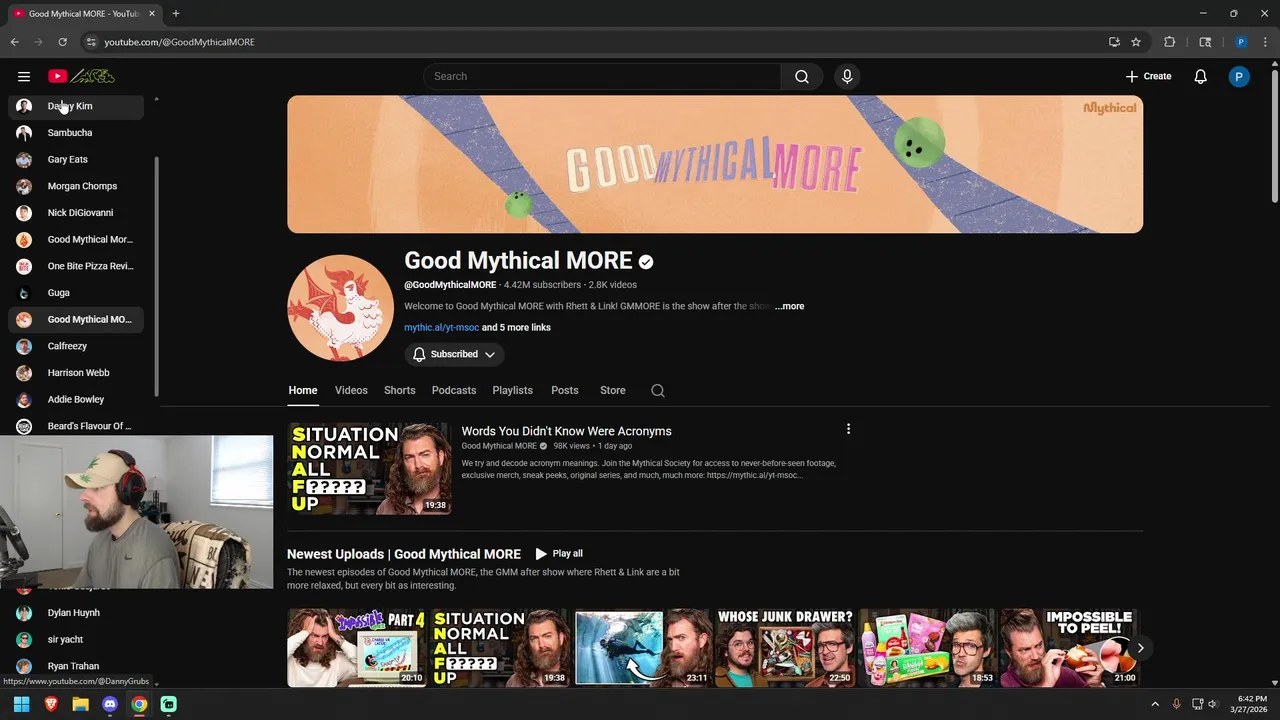Image resolution: width=1280 pixels, height=720 pixels.
Task: Switch to the Shorts tab
Action: [399, 390]
